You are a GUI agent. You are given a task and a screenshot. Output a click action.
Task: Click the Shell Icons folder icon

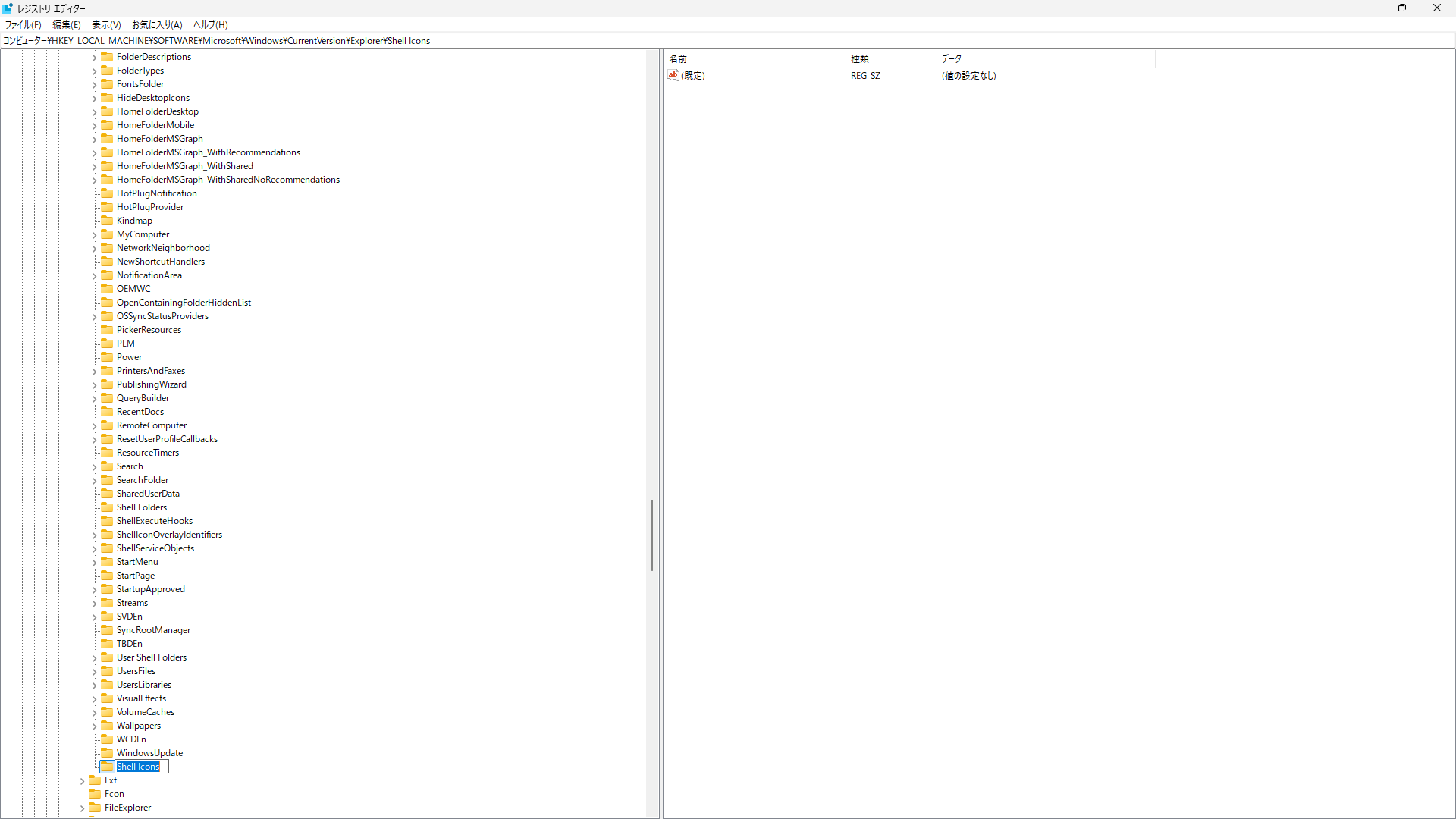pyautogui.click(x=107, y=767)
